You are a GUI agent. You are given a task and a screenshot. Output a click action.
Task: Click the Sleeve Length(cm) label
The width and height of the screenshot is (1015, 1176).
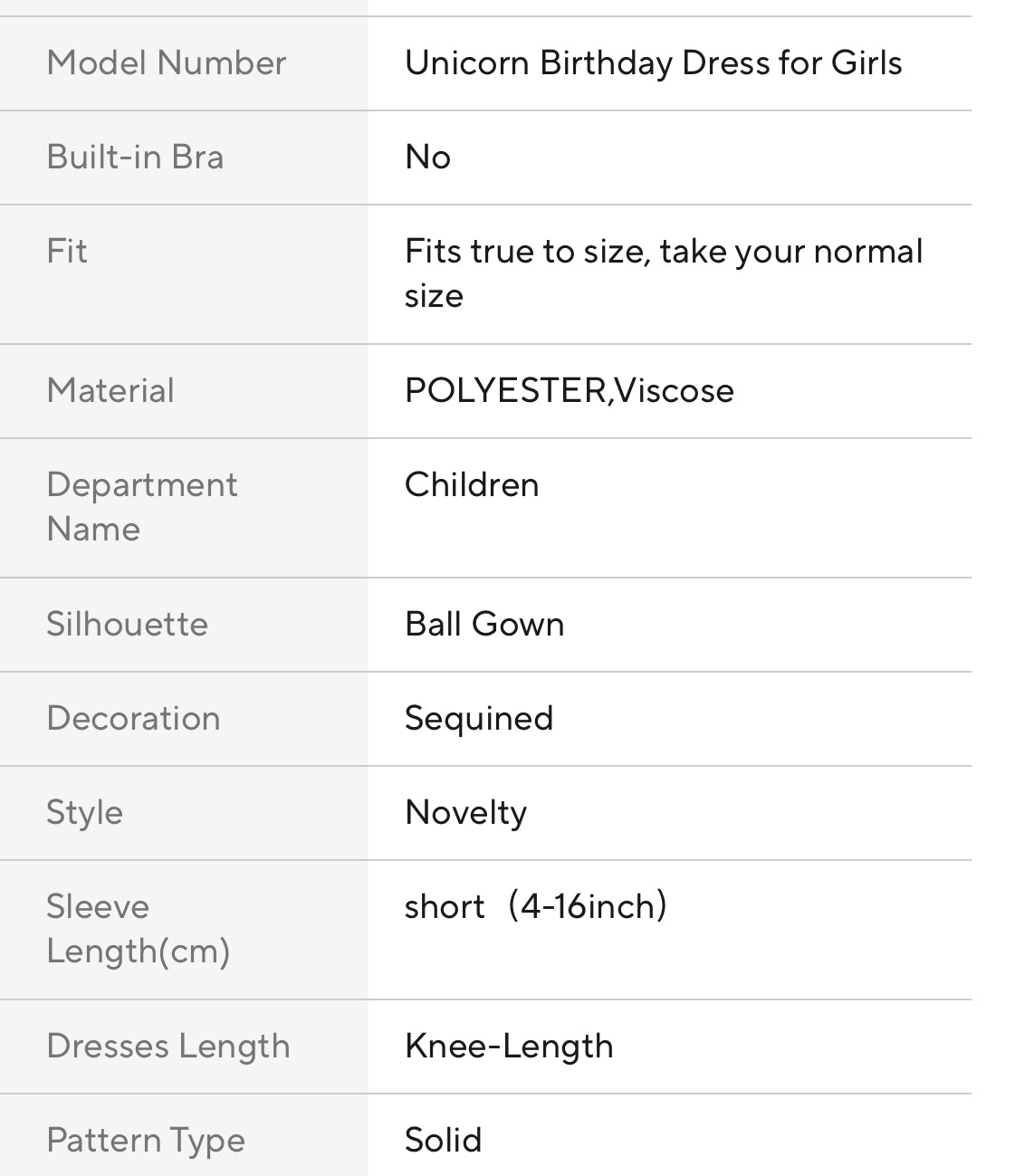coord(138,929)
